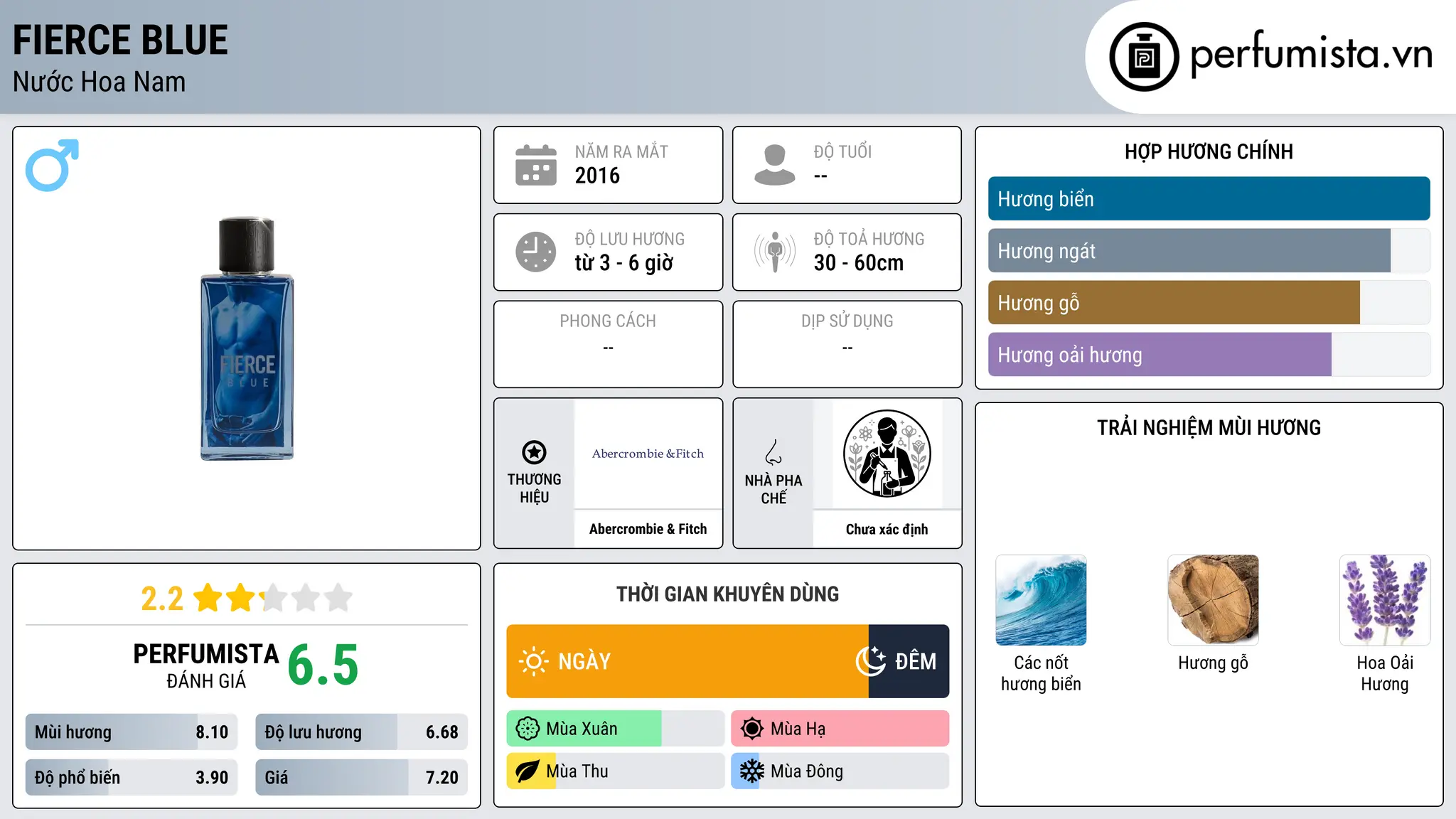Viewport: 1456px width, 819px height.
Task: Click the 2.2 star rating number
Action: pyautogui.click(x=162, y=599)
